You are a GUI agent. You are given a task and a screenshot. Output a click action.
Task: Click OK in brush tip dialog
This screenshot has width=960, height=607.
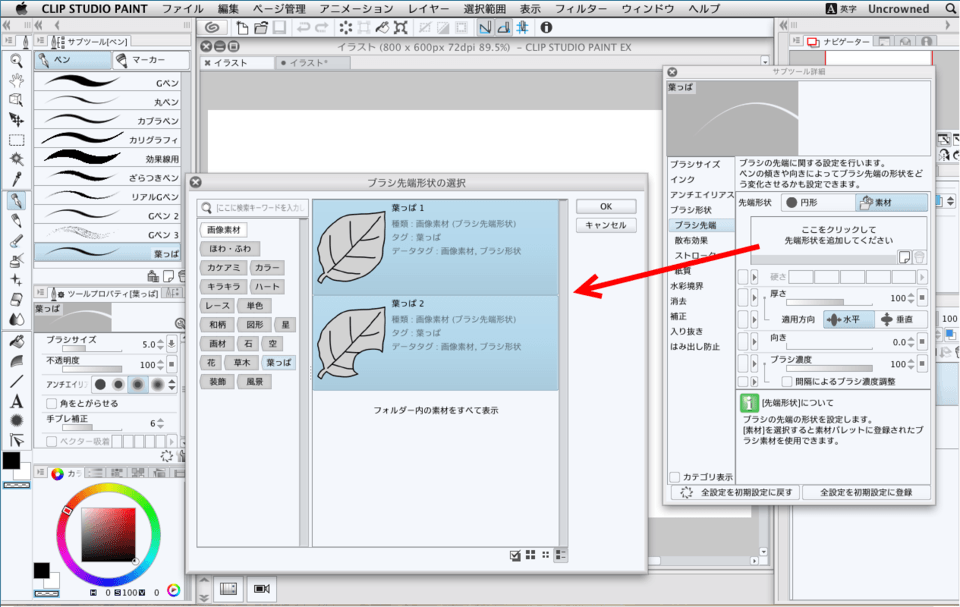[x=605, y=206]
